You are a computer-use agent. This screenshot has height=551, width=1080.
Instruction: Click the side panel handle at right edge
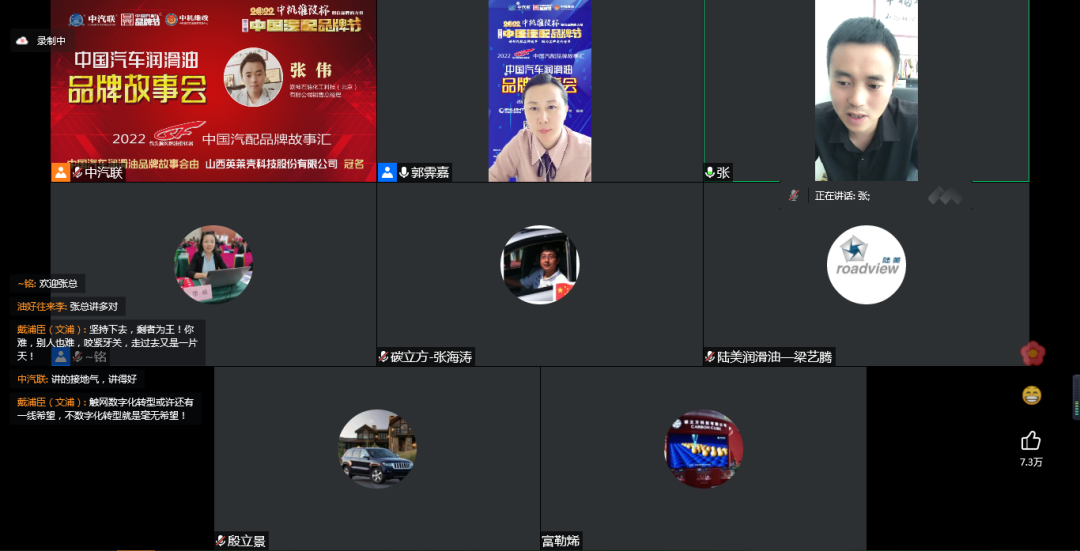(1076, 397)
